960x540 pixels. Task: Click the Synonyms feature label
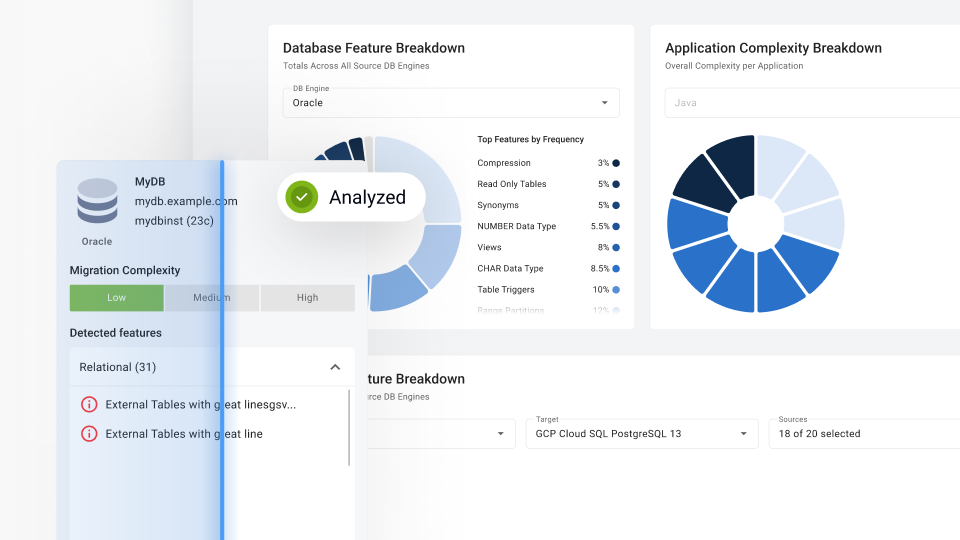[x=498, y=205]
